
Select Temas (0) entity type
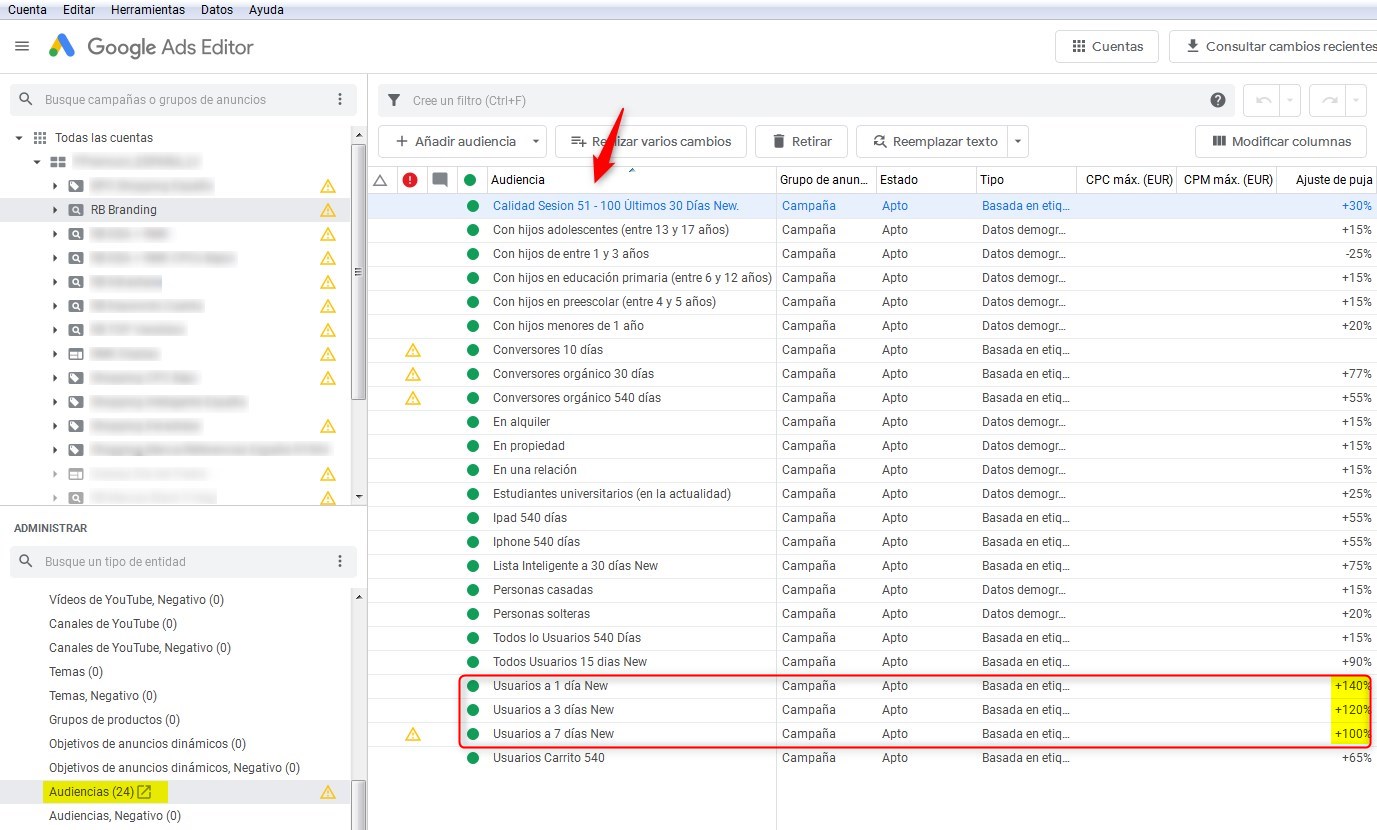coord(76,672)
